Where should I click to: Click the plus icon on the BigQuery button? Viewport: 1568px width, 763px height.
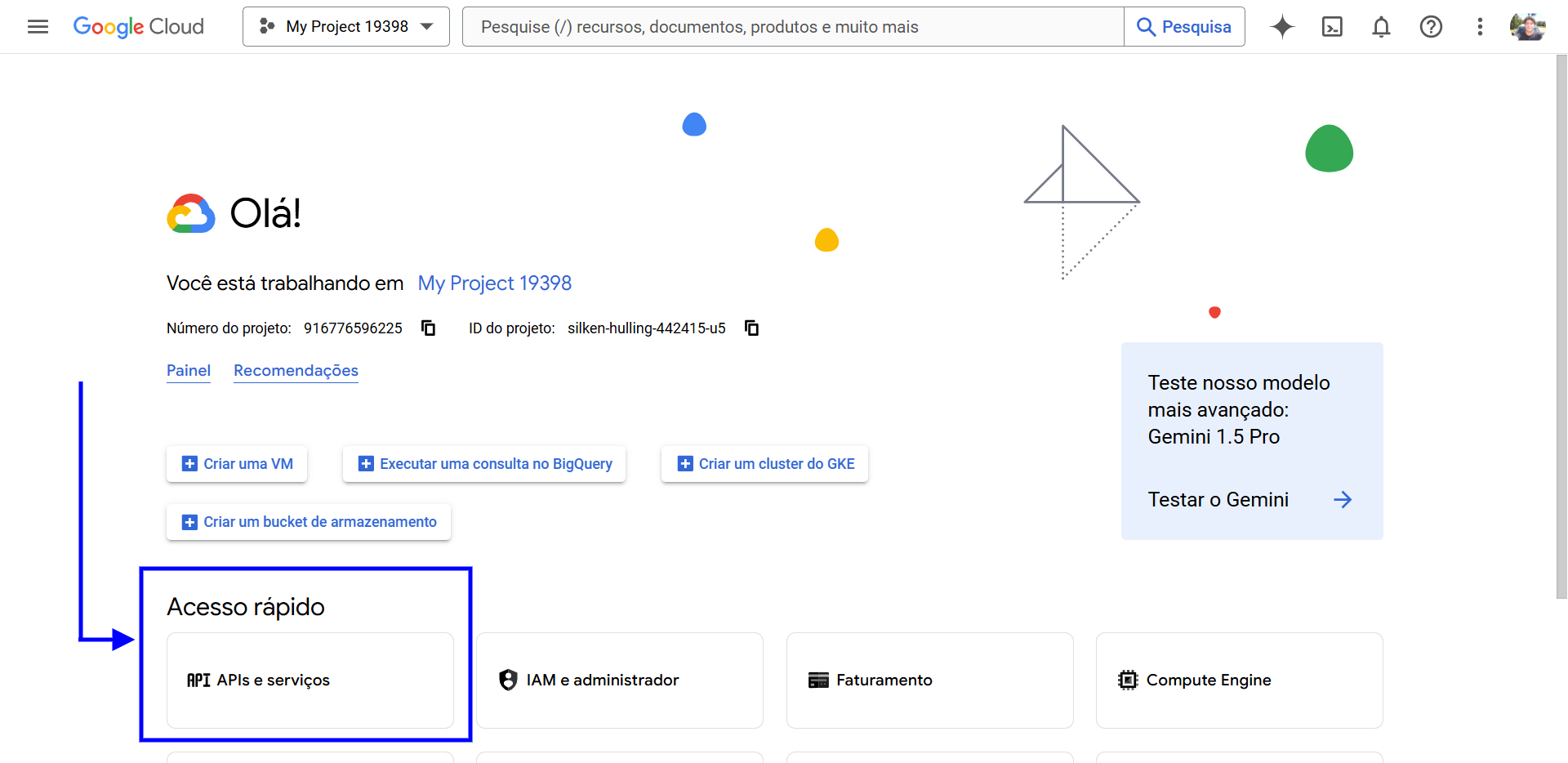pyautogui.click(x=366, y=464)
